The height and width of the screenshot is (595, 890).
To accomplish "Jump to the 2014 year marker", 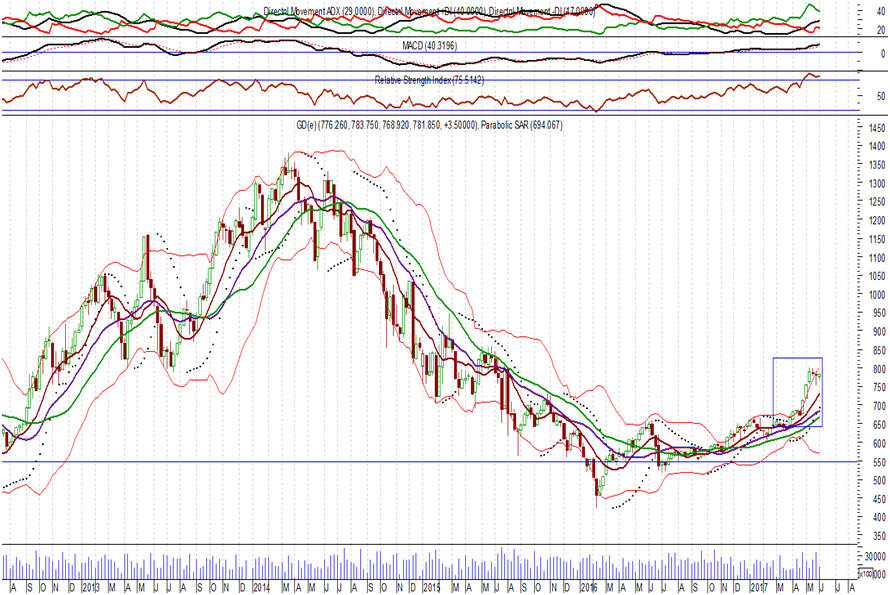I will pyautogui.click(x=260, y=586).
